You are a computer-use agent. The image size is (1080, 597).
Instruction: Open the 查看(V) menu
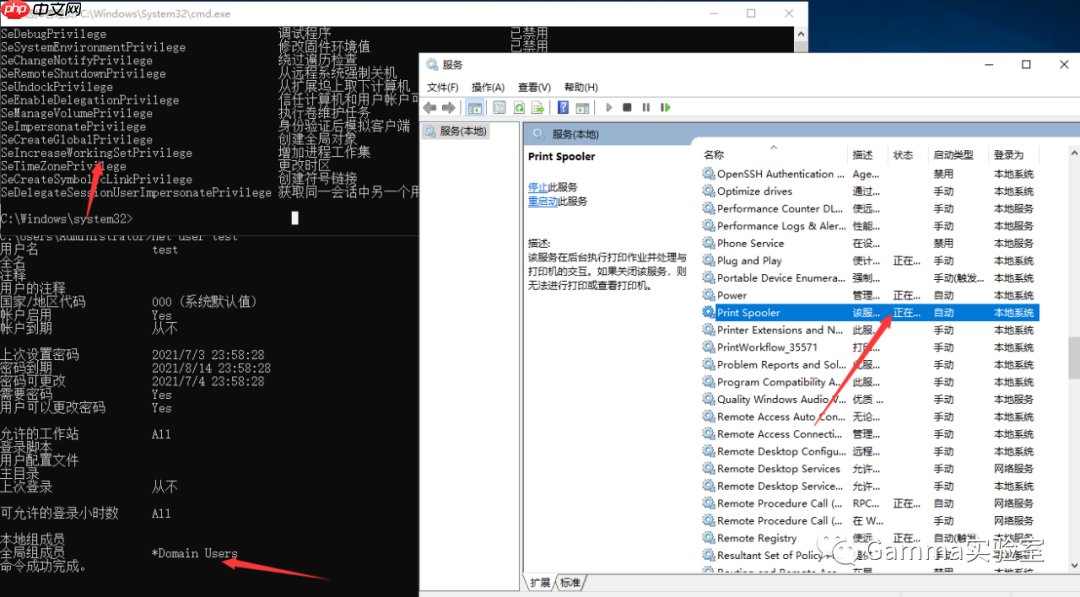click(532, 87)
